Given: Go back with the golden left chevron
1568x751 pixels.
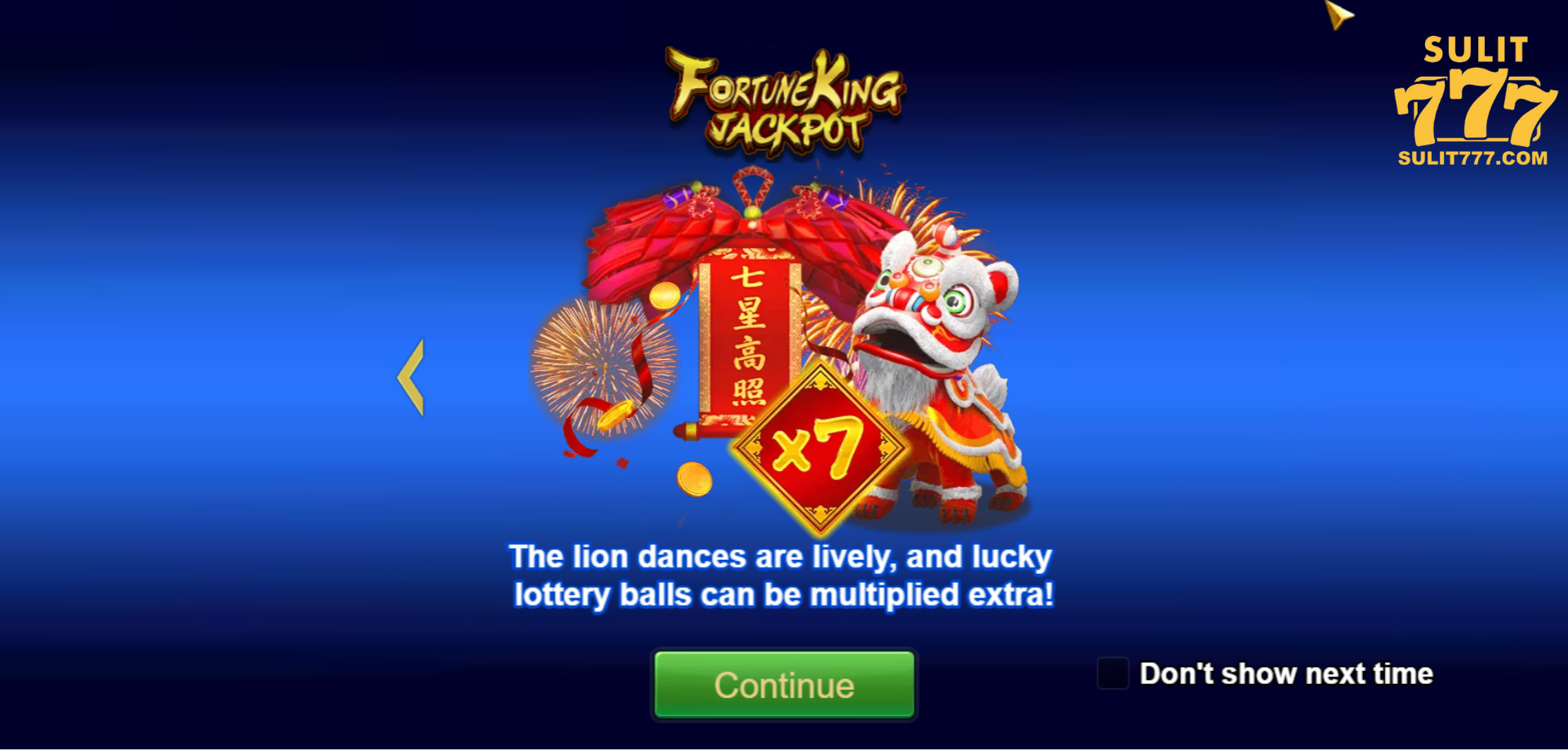Looking at the screenshot, I should coord(411,377).
